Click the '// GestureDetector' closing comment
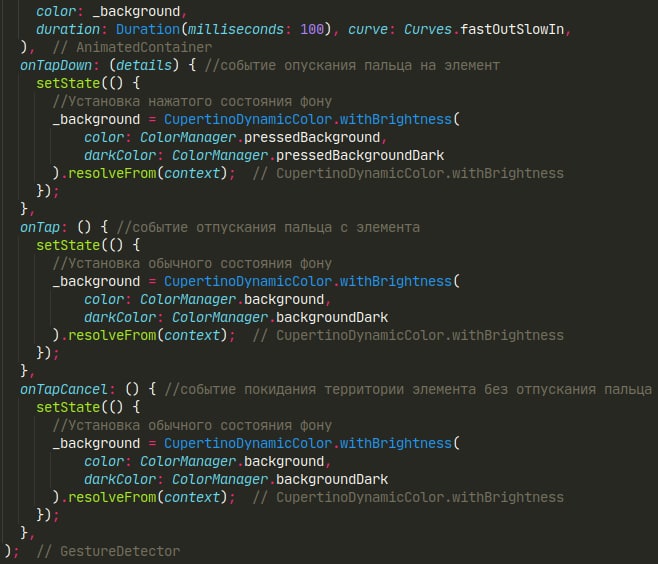658x564 pixels. click(x=108, y=551)
